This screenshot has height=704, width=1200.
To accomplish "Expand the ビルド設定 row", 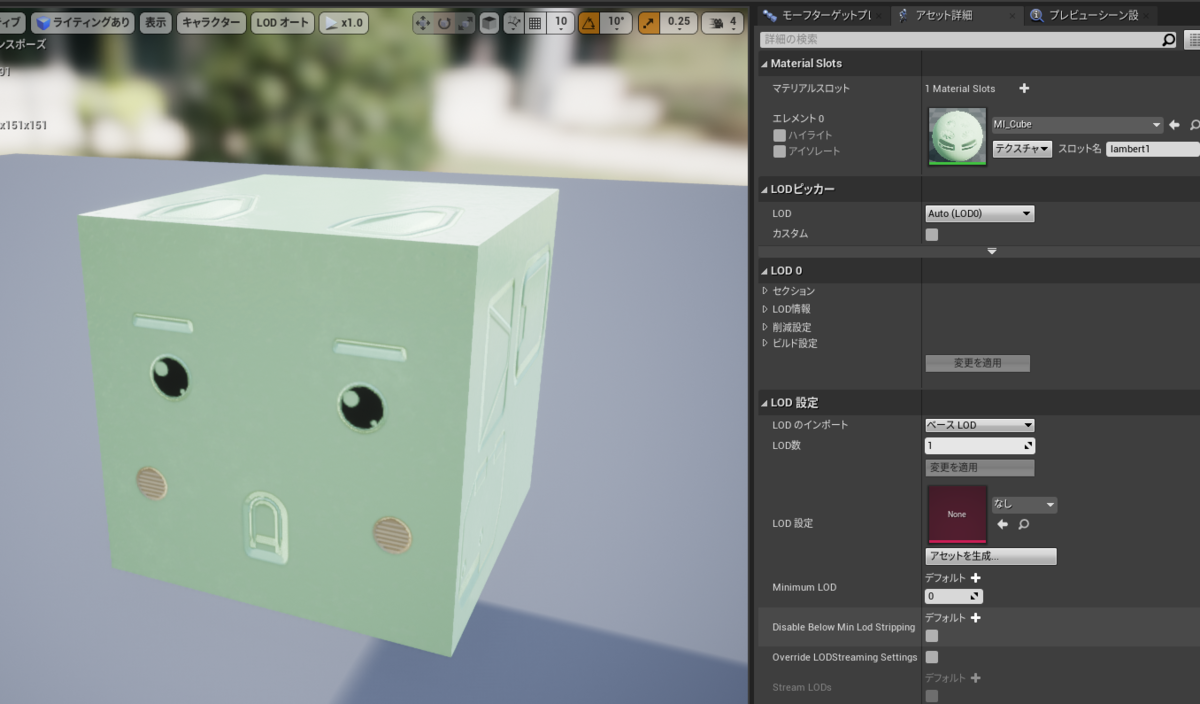I will click(x=765, y=343).
